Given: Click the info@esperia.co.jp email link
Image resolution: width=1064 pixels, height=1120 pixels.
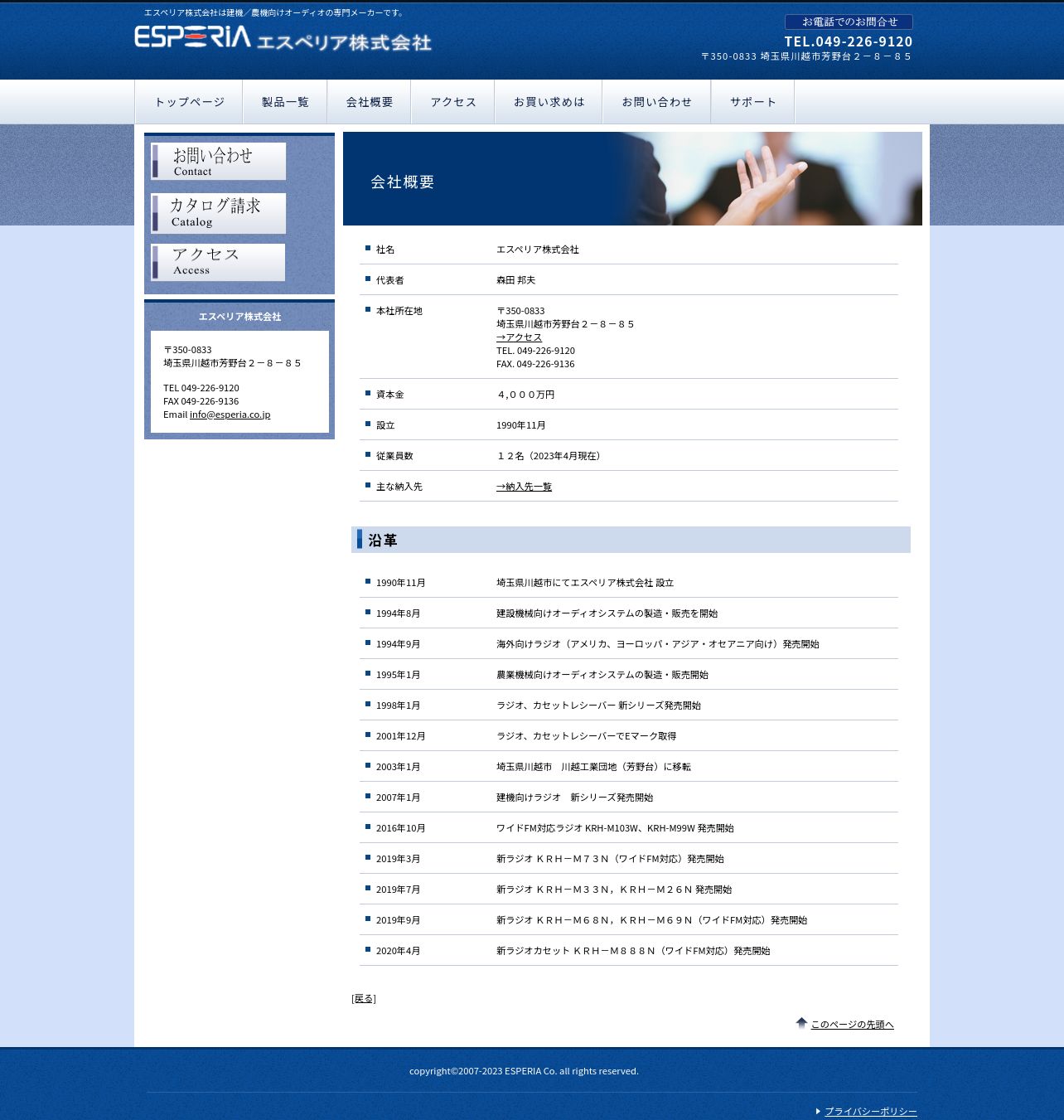Looking at the screenshot, I should click(x=230, y=415).
